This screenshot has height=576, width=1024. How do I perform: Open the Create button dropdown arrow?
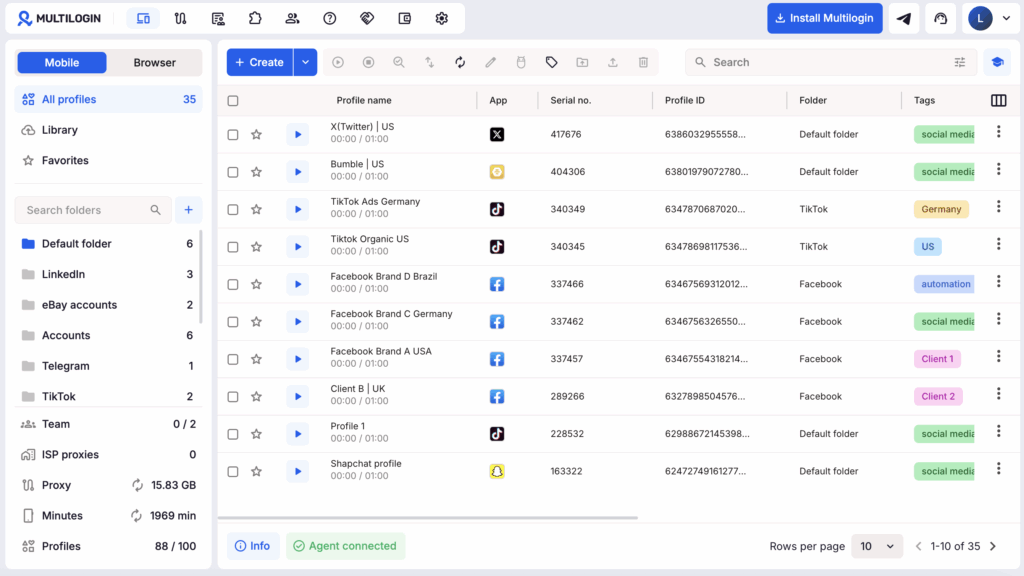(x=305, y=62)
